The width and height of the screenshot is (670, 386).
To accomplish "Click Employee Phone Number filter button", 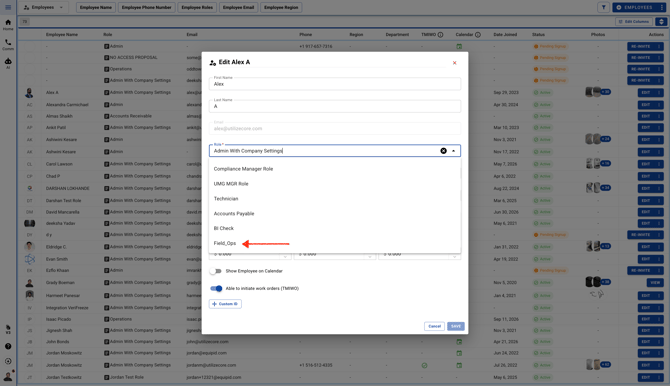I will tap(147, 7).
